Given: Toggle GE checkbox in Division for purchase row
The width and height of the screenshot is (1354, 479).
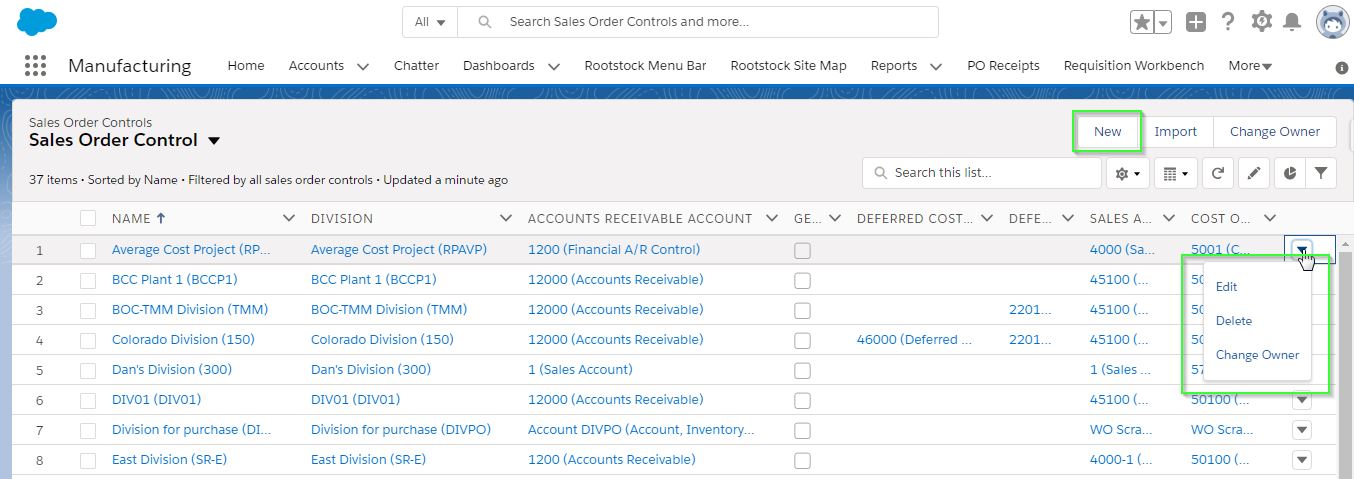Looking at the screenshot, I should (x=802, y=431).
